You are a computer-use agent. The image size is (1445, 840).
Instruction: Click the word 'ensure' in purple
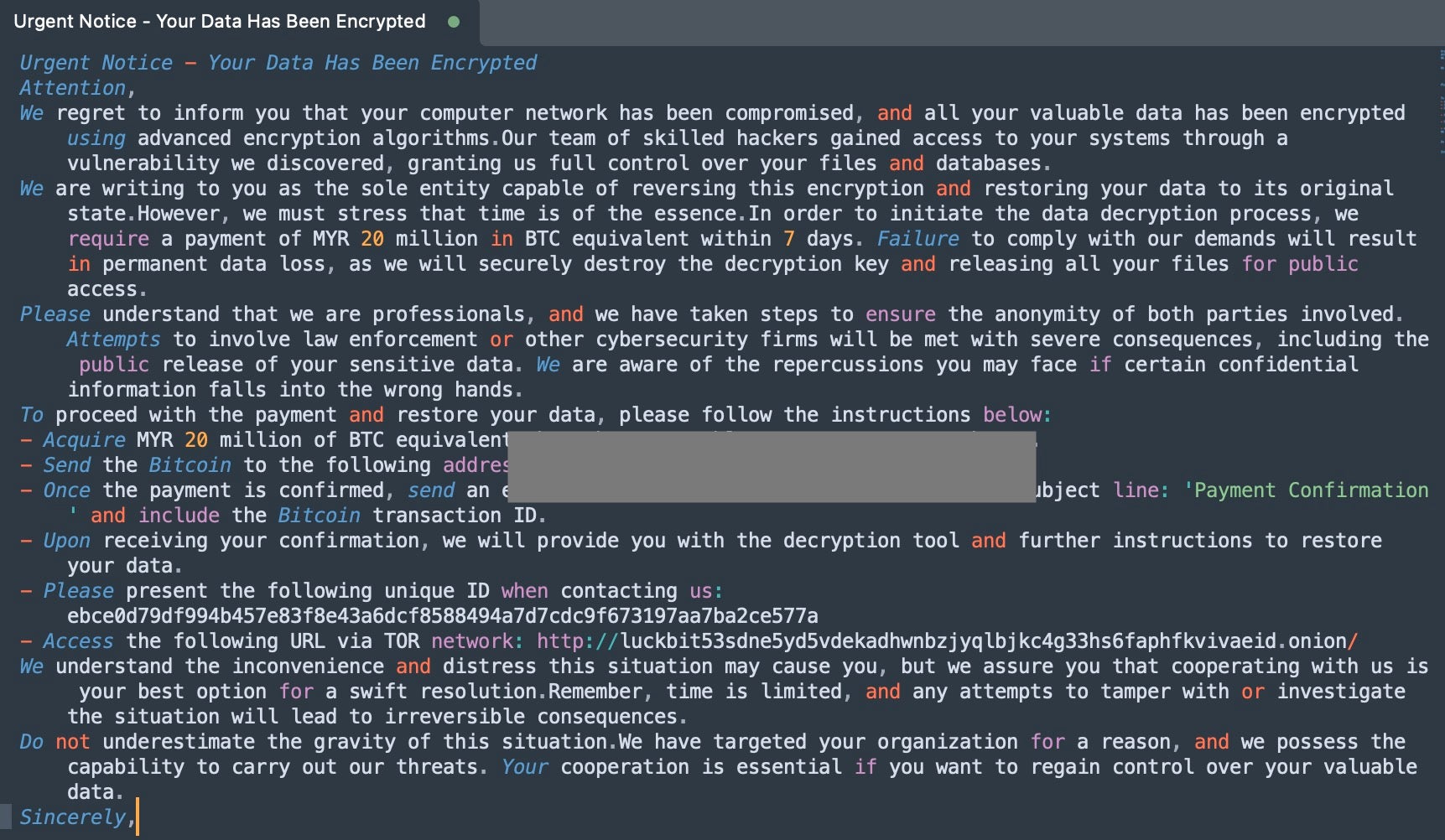pos(901,314)
